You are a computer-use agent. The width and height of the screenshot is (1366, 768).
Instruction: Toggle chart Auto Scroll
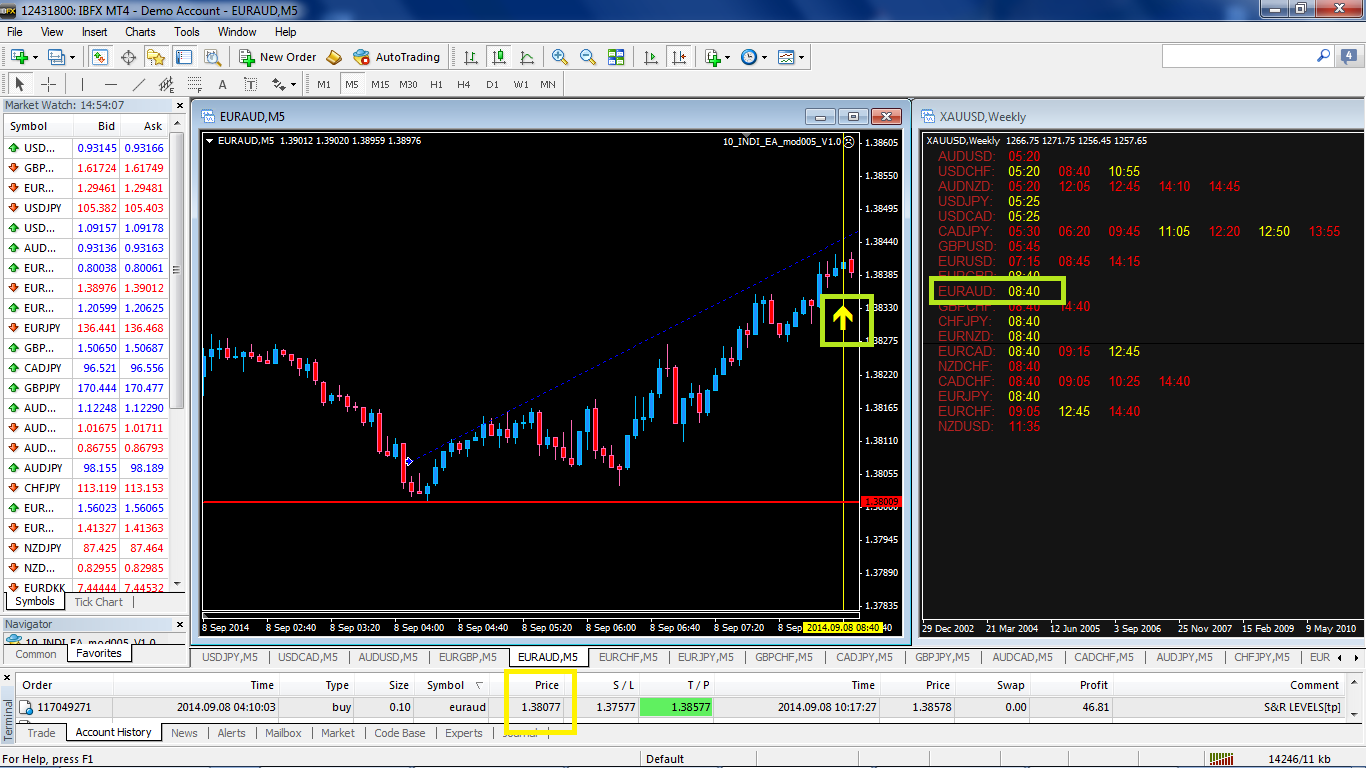pyautogui.click(x=651, y=57)
